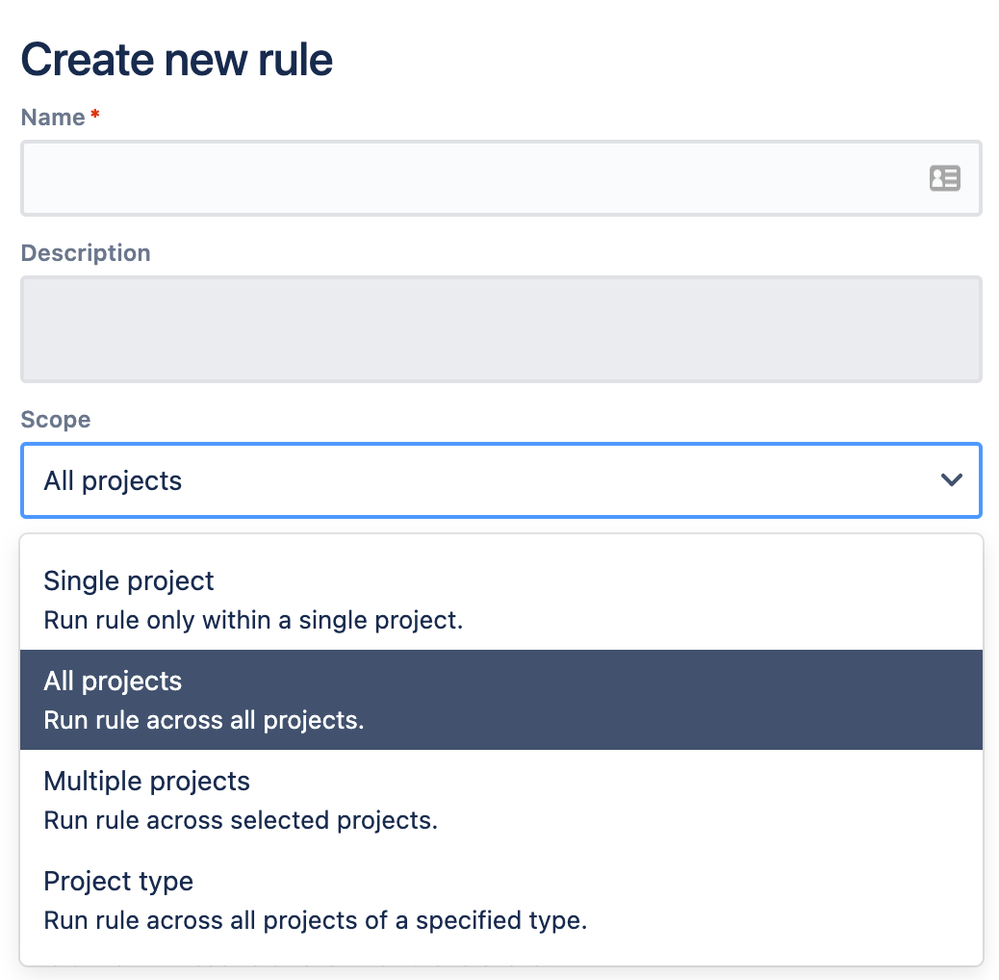
Task: Pick the Project type scope option
Action: click(x=501, y=900)
